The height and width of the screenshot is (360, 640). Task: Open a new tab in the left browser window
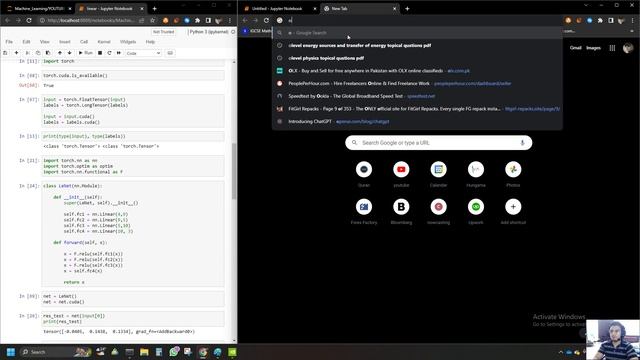pos(154,9)
